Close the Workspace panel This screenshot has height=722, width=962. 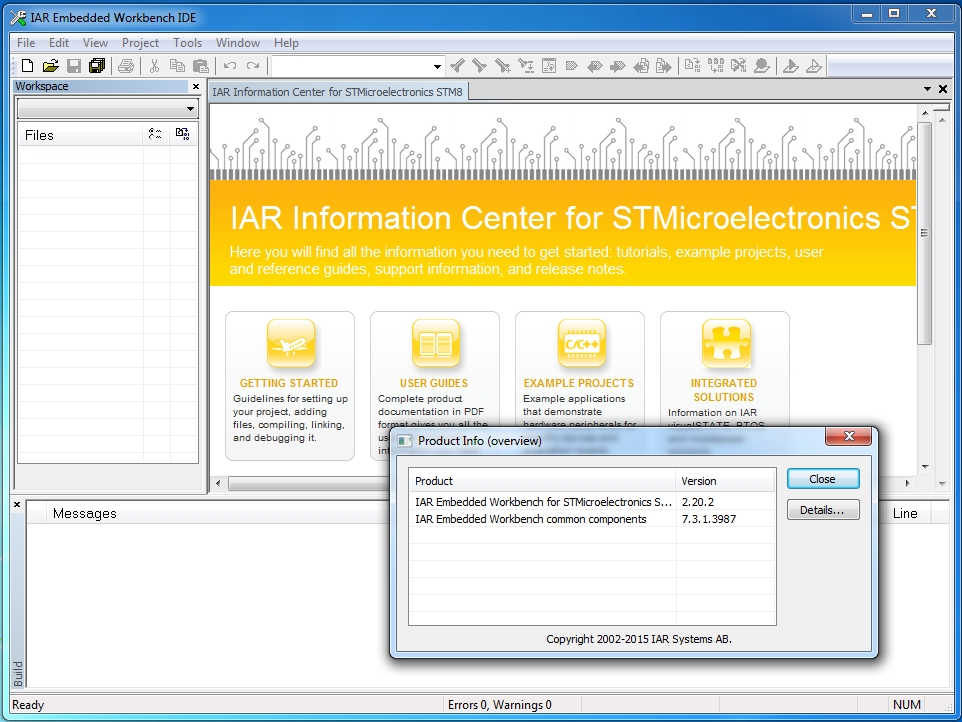point(196,86)
